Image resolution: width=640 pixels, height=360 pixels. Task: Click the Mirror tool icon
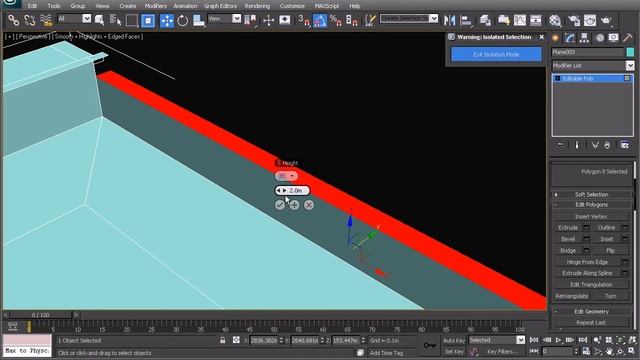[449, 20]
